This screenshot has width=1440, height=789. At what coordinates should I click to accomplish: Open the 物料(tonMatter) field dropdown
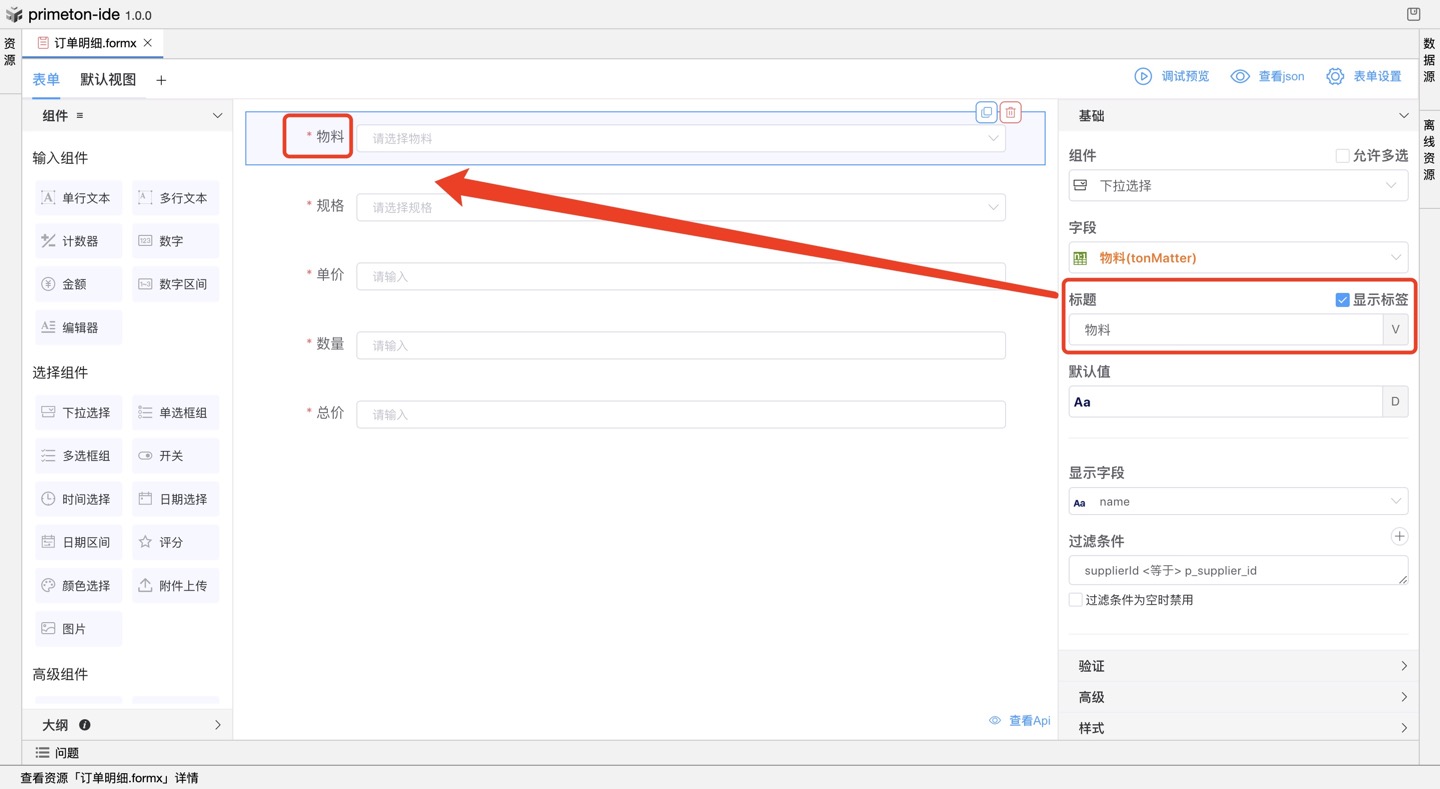click(x=1237, y=258)
